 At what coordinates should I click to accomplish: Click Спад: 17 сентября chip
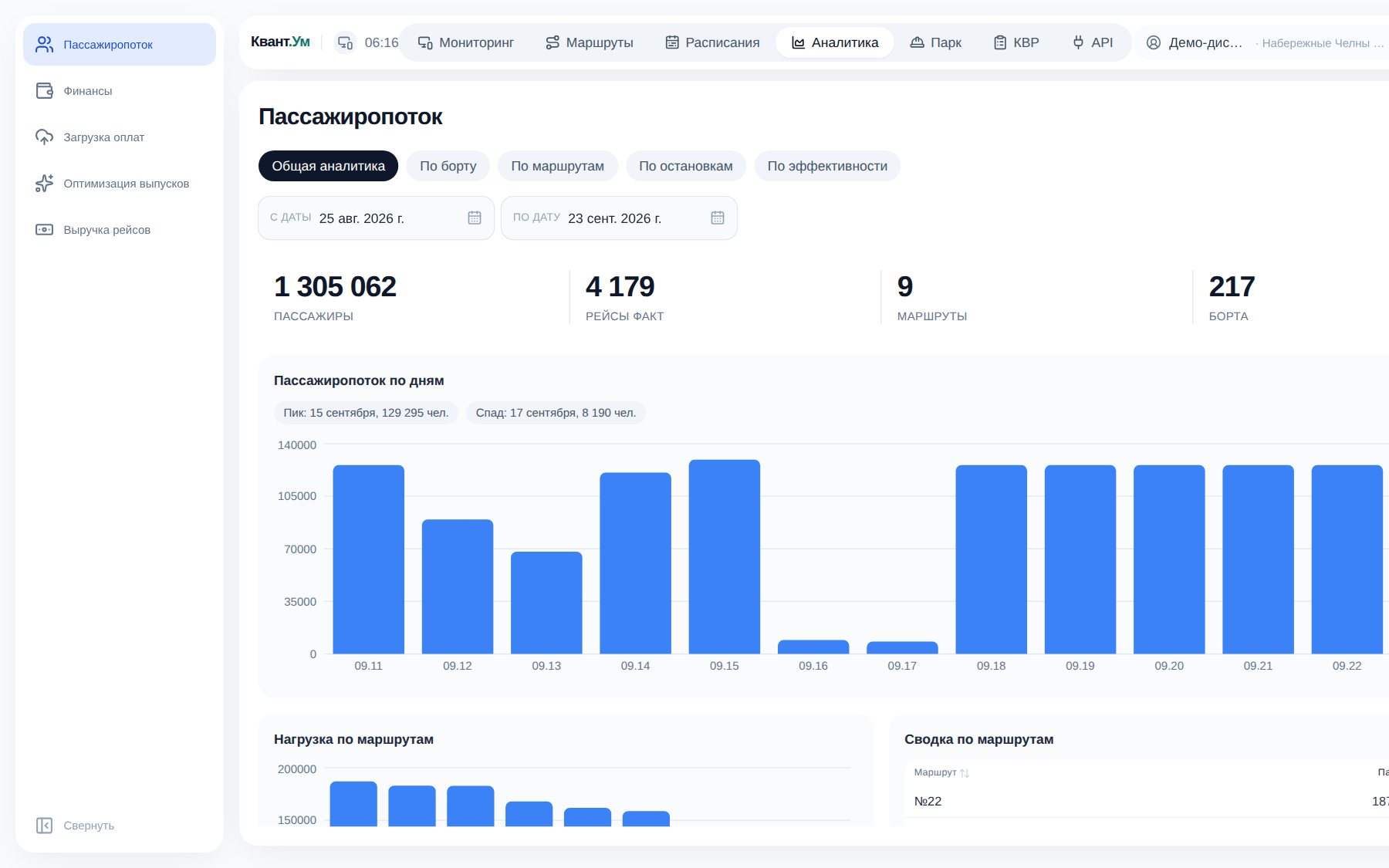pos(556,413)
